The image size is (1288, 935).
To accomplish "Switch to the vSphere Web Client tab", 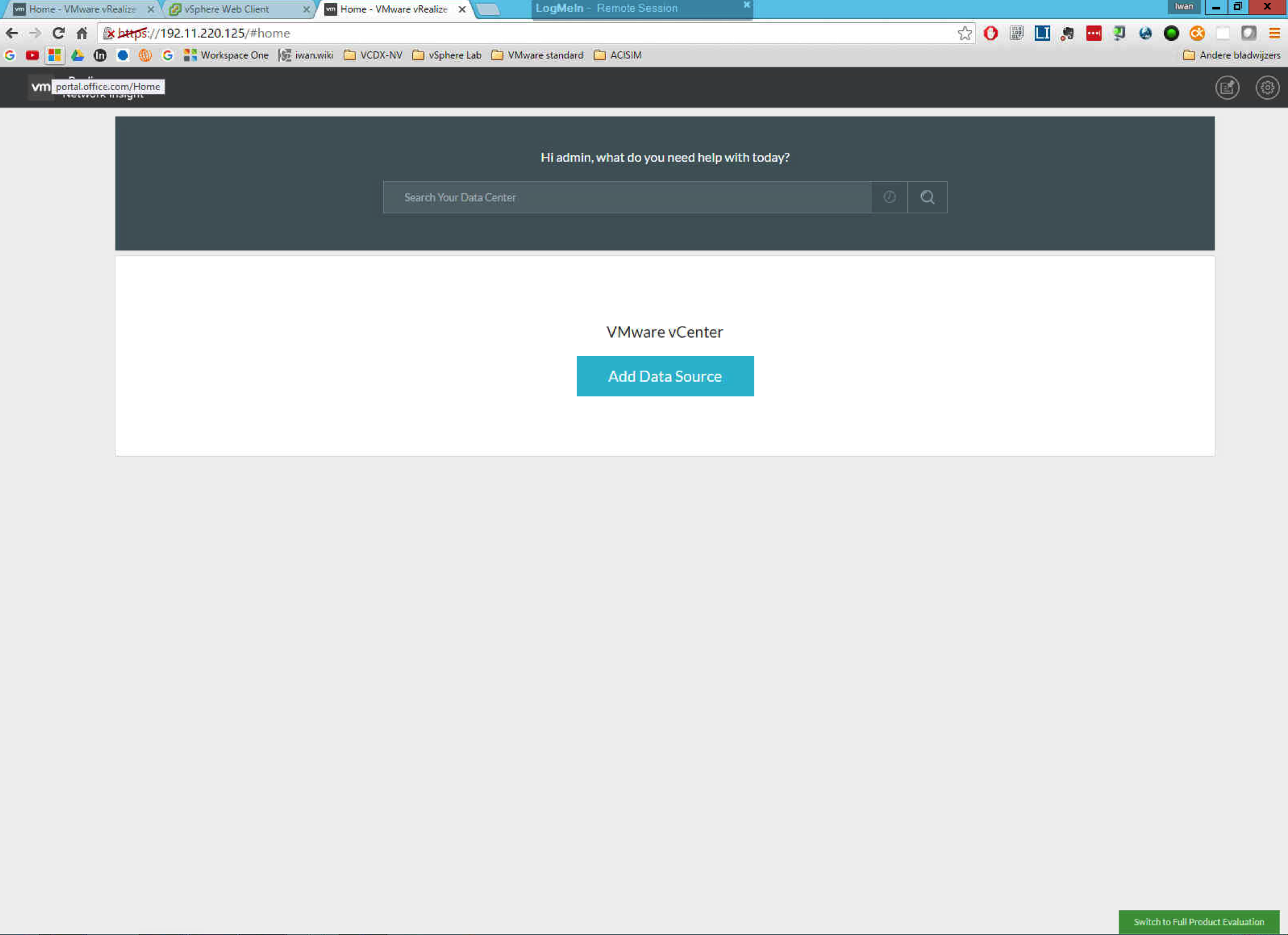I will tap(227, 9).
